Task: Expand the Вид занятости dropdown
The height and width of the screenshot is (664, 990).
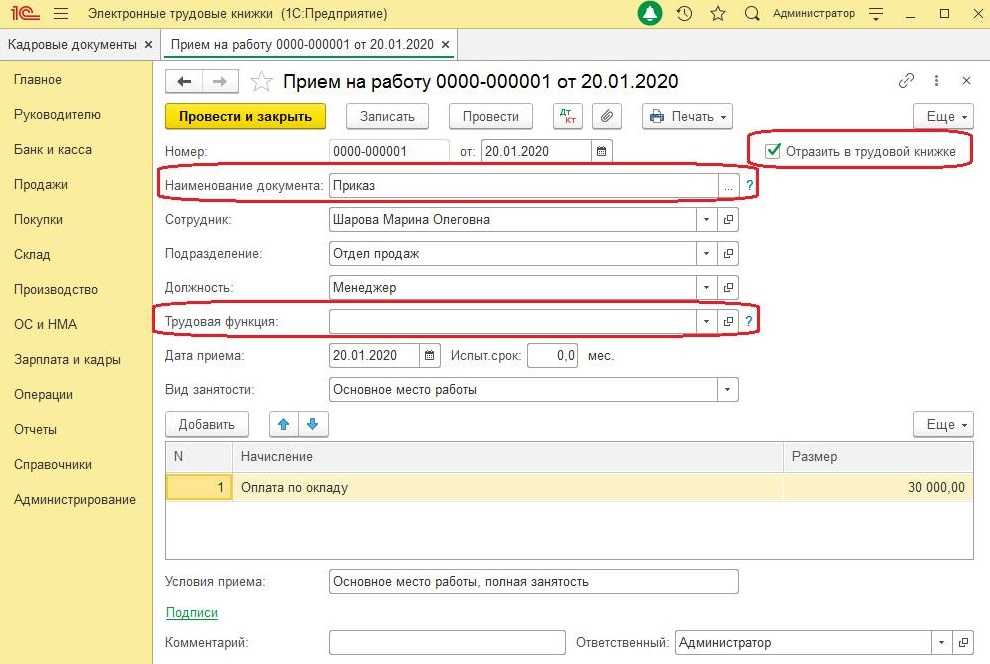Action: [x=727, y=390]
